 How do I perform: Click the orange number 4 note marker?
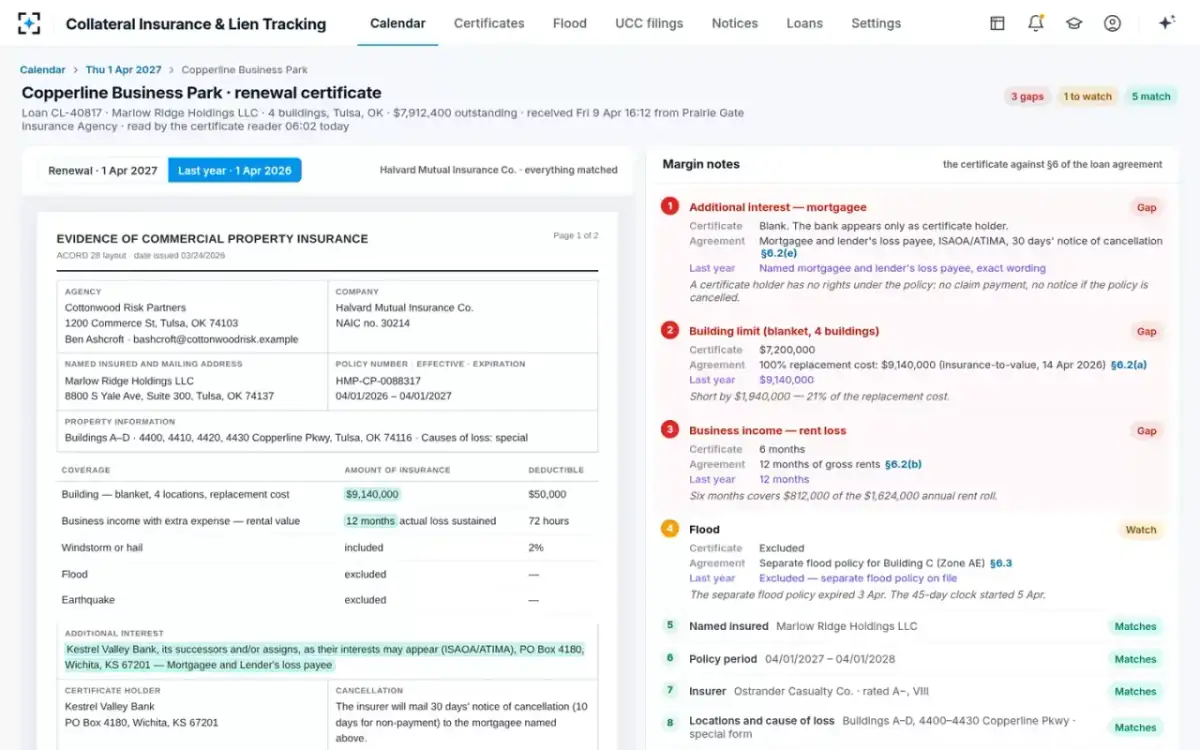pos(670,529)
